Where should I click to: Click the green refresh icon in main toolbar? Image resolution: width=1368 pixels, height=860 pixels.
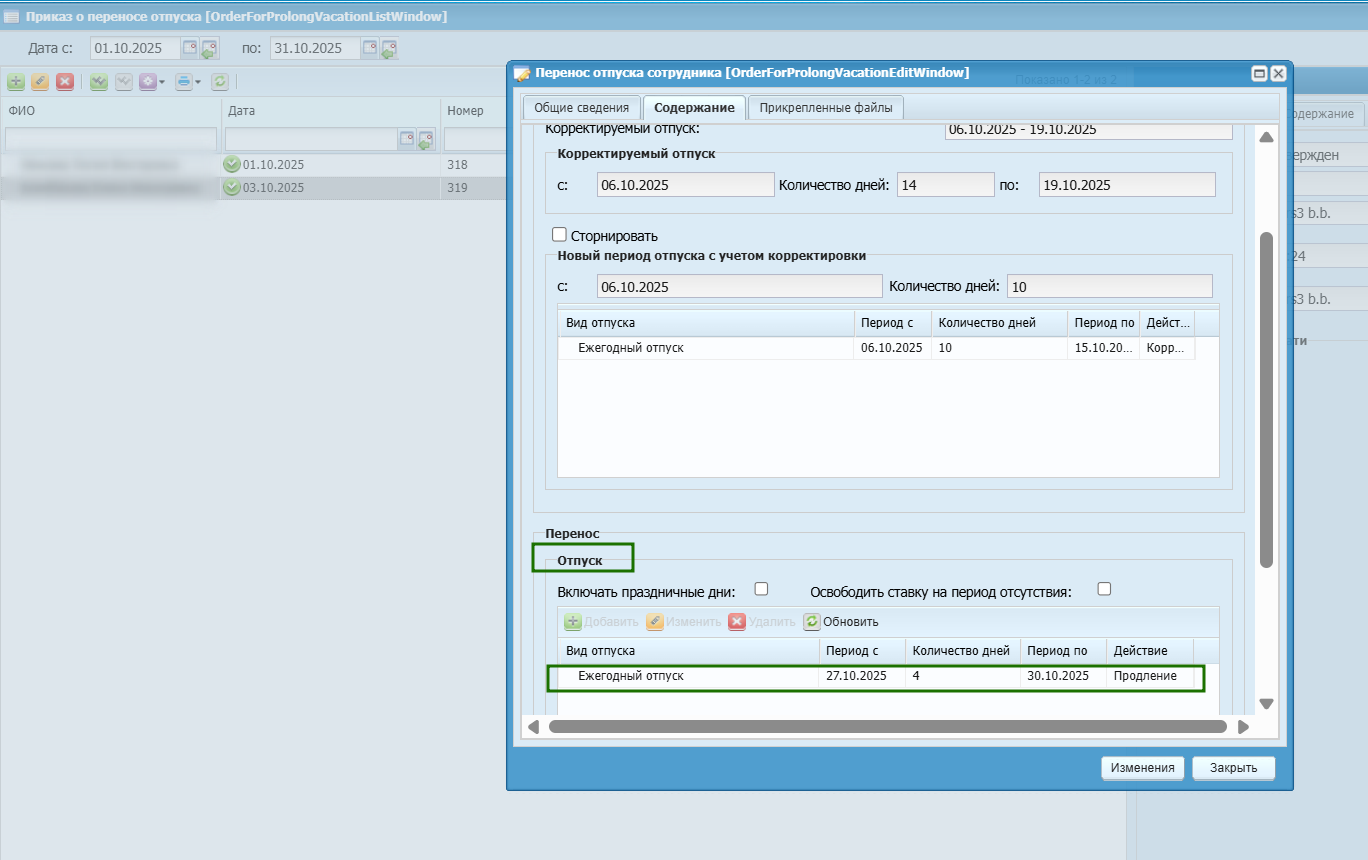pyautogui.click(x=220, y=82)
